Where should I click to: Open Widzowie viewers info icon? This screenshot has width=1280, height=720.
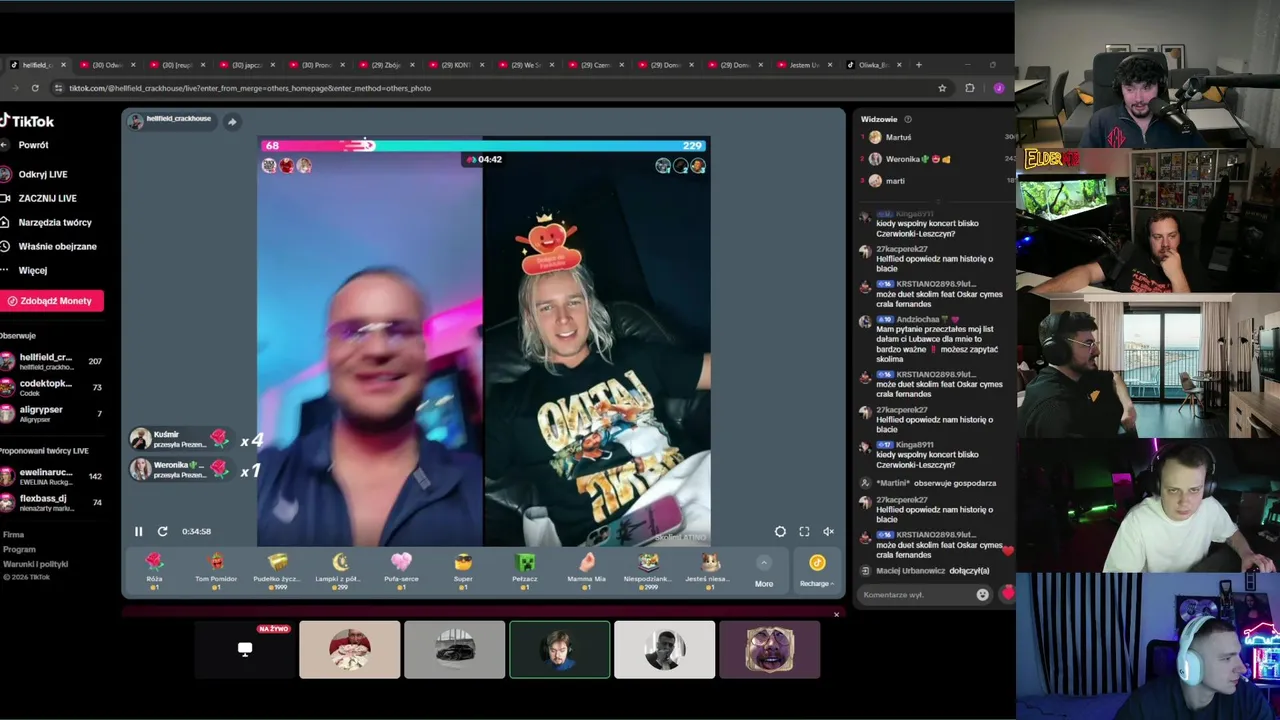click(908, 119)
